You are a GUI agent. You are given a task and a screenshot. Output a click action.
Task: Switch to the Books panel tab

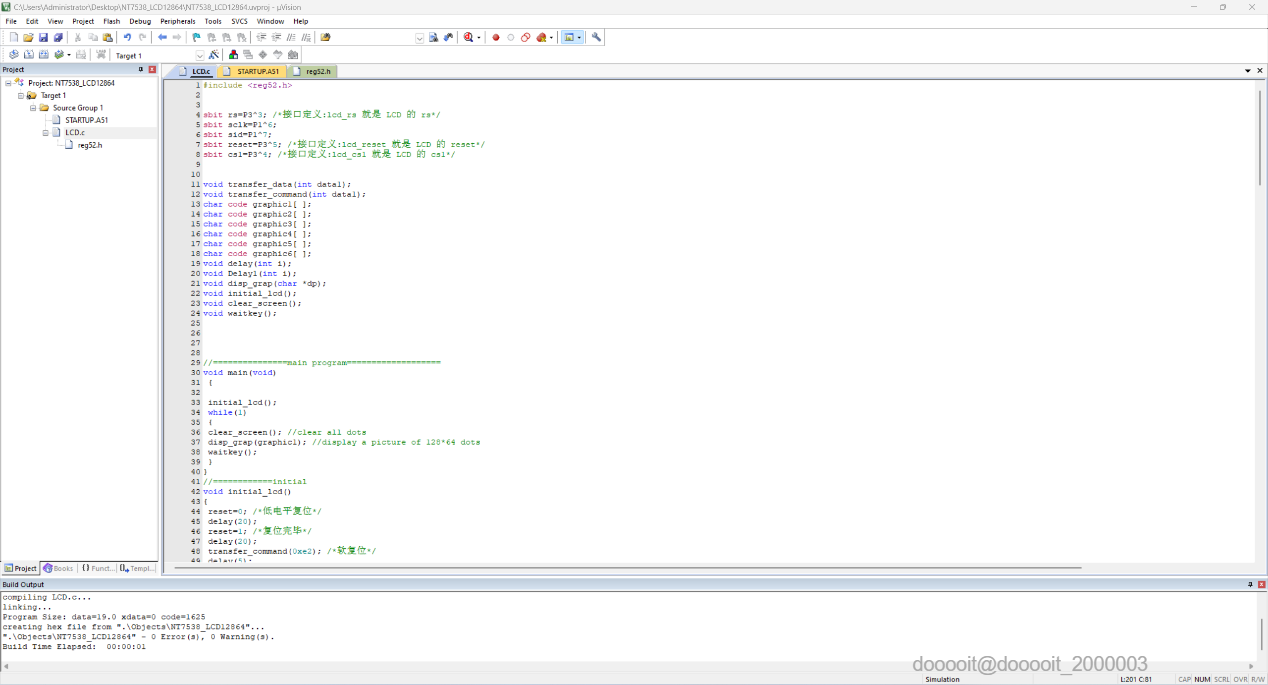(58, 568)
